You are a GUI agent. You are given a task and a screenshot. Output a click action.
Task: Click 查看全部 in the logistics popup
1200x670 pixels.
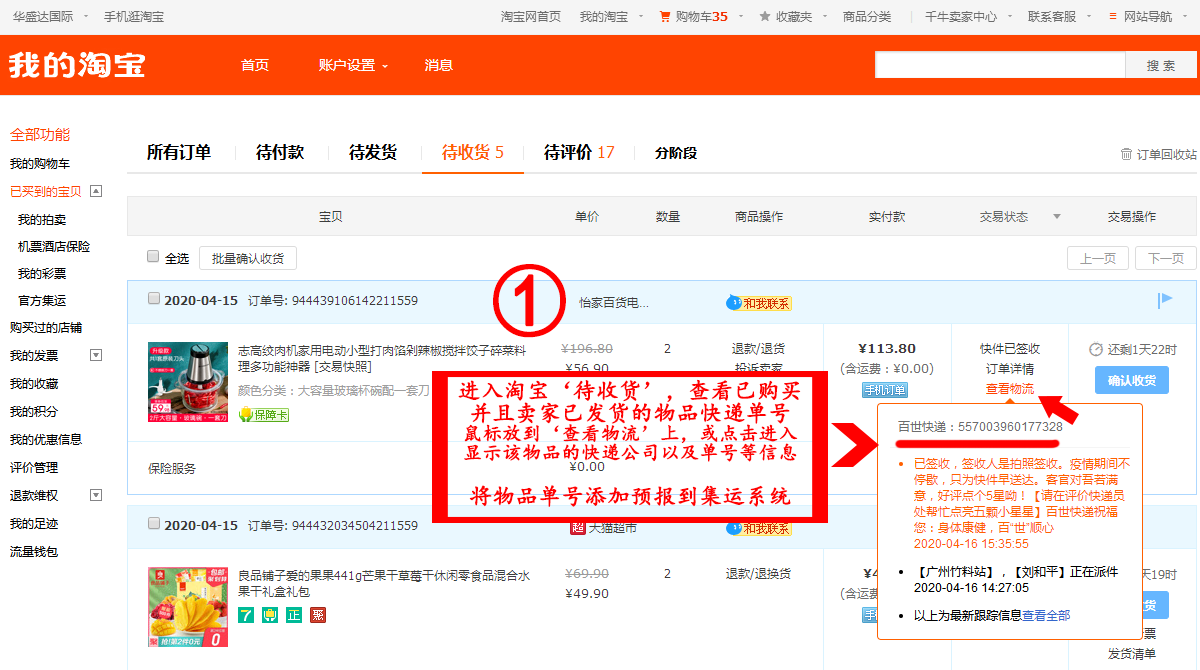click(x=1046, y=615)
